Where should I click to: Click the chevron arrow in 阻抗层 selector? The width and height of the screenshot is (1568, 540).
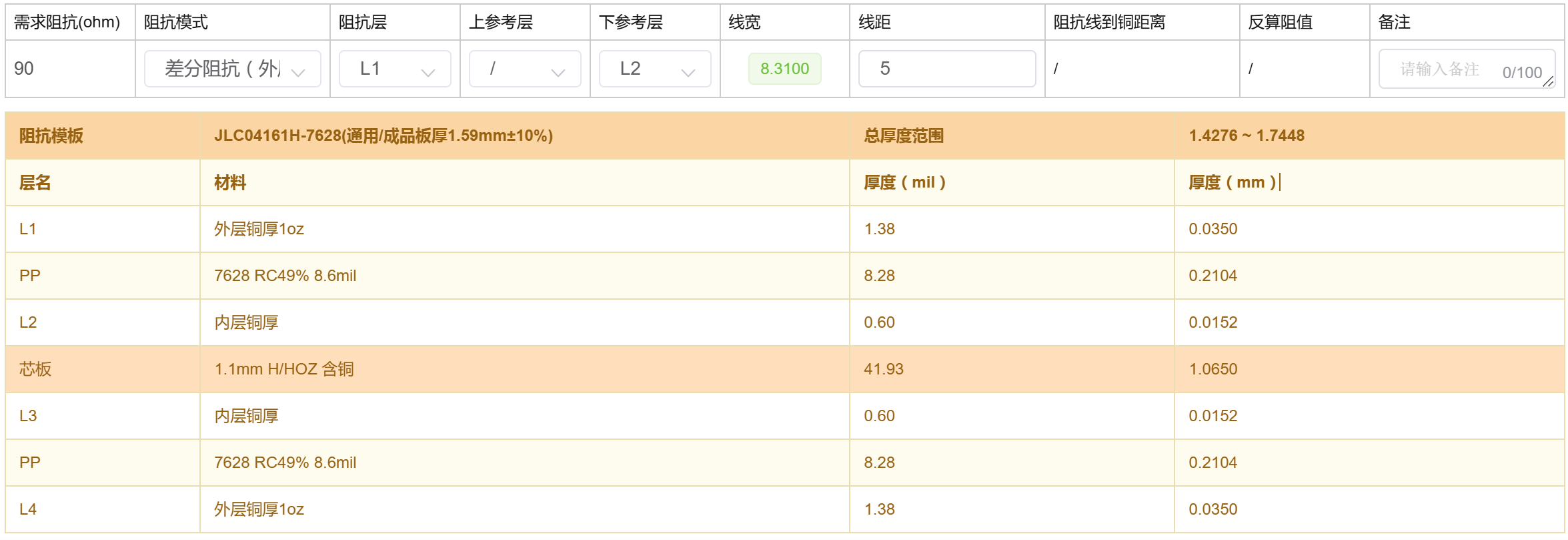428,72
